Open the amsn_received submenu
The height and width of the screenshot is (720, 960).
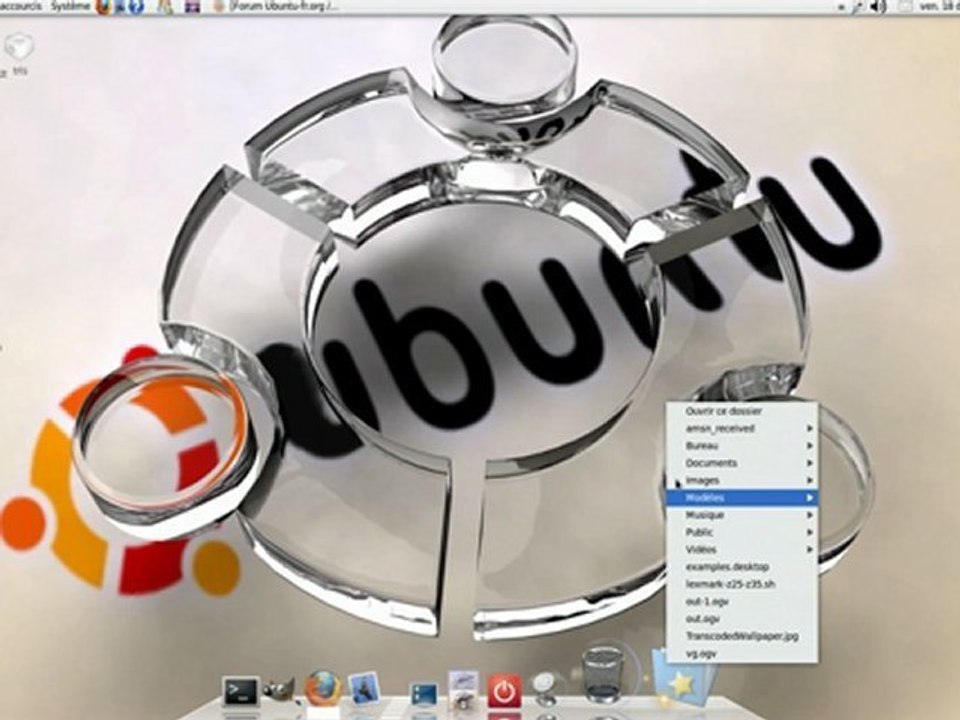coord(742,429)
